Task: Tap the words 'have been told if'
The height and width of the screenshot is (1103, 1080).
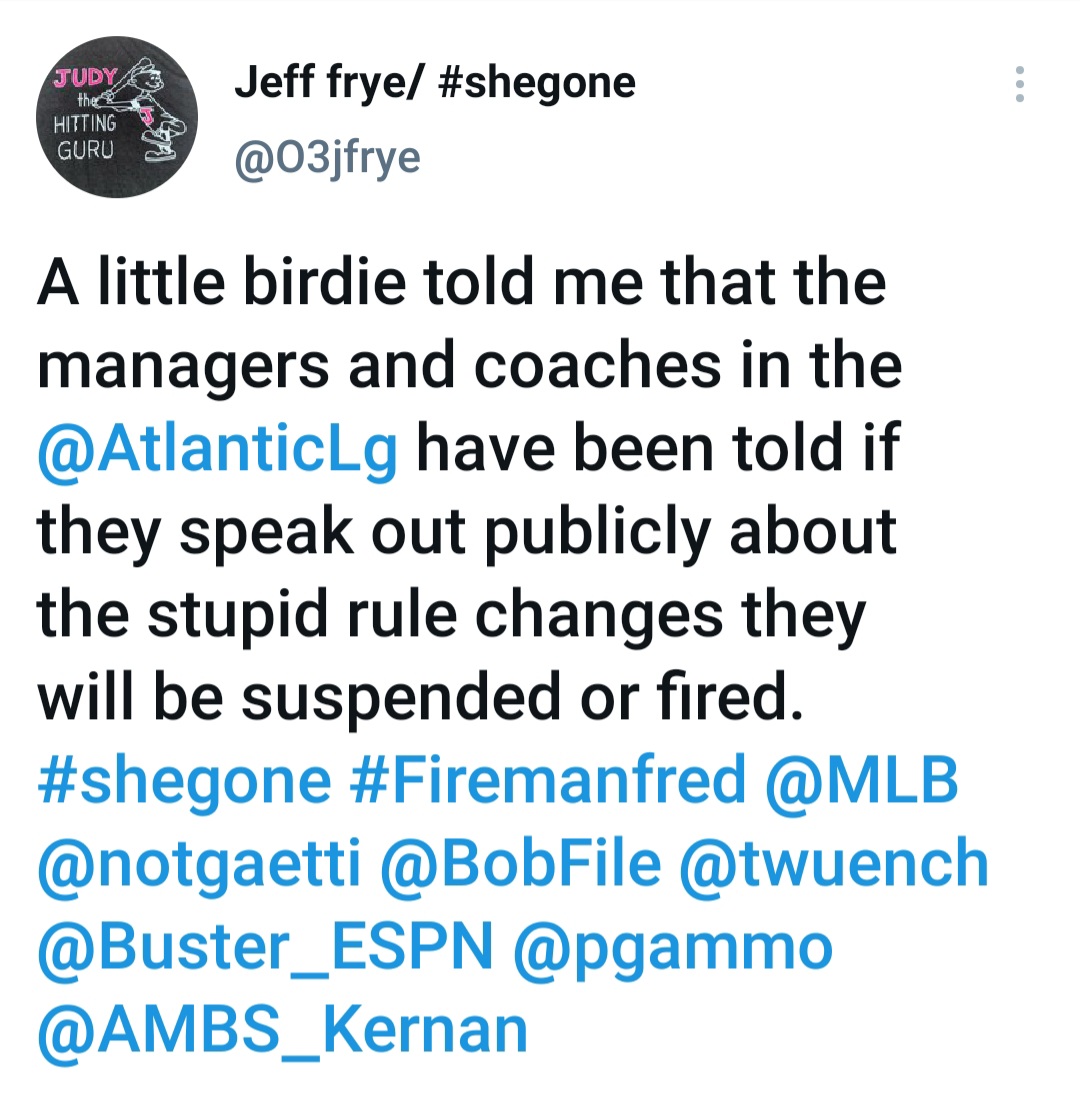Action: [x=657, y=450]
